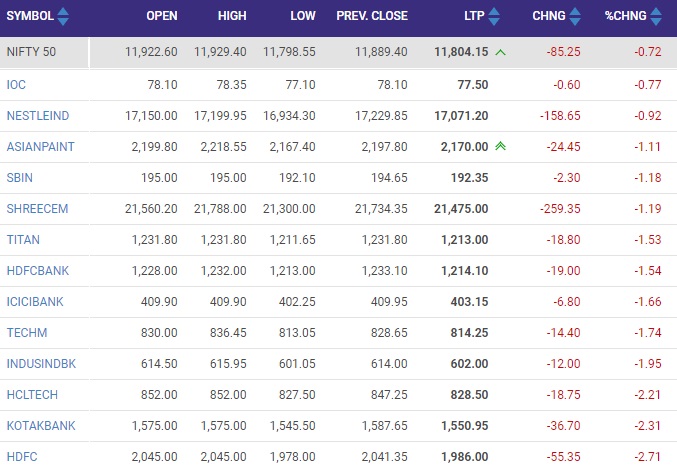The height and width of the screenshot is (469, 677).
Task: Open the ICICIBANK stock link
Action: (35, 302)
